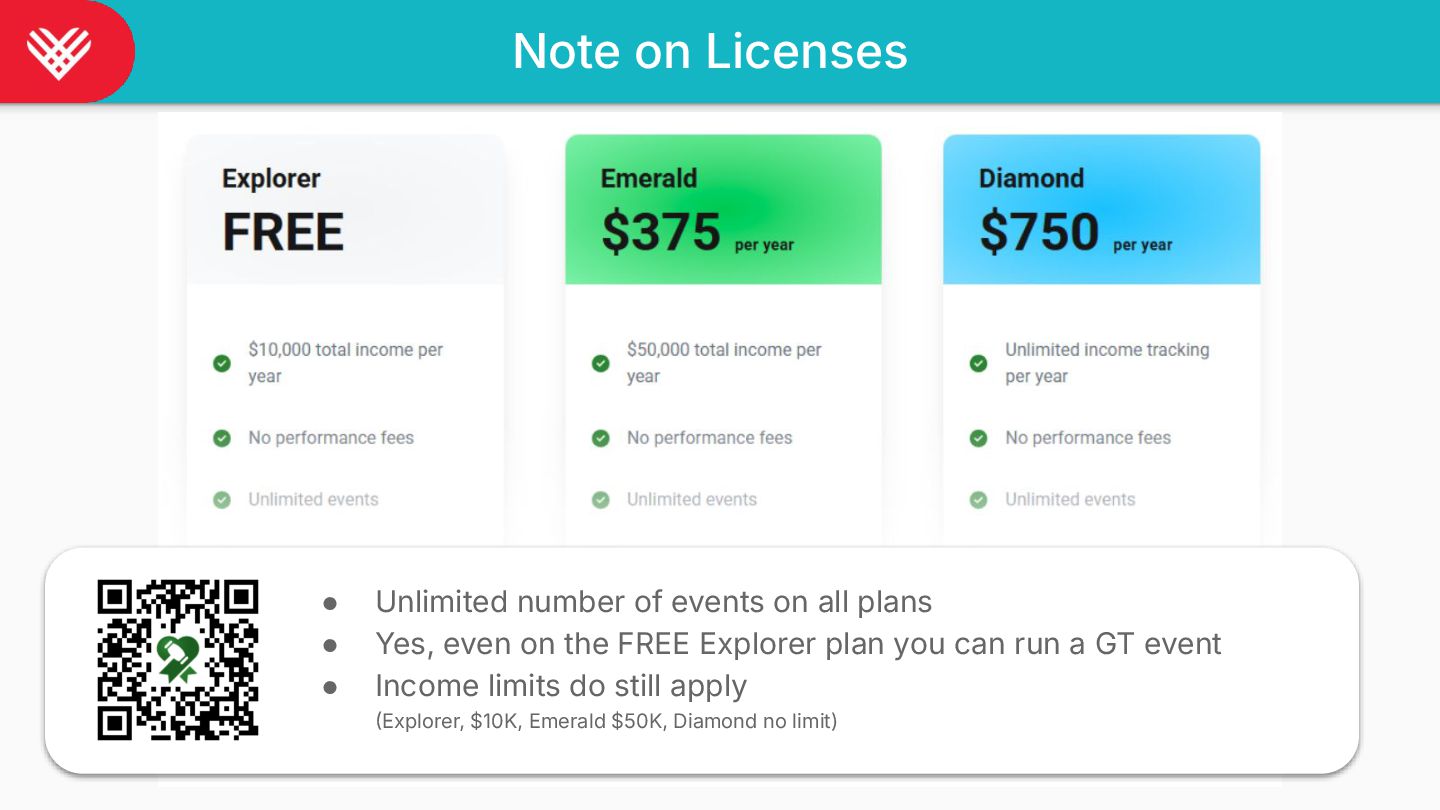The image size is (1440, 810).
Task: Click Diamond Unlimited events checkmark
Action: (979, 499)
